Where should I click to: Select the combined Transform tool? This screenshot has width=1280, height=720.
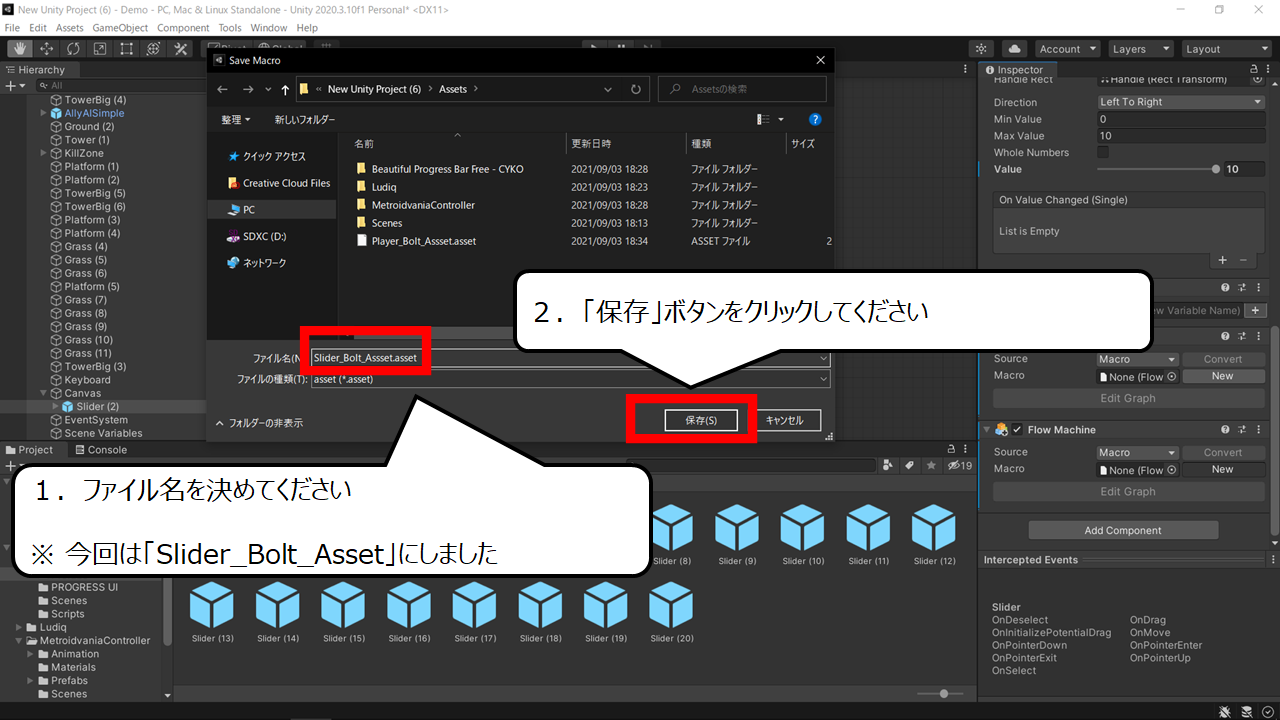click(x=154, y=49)
